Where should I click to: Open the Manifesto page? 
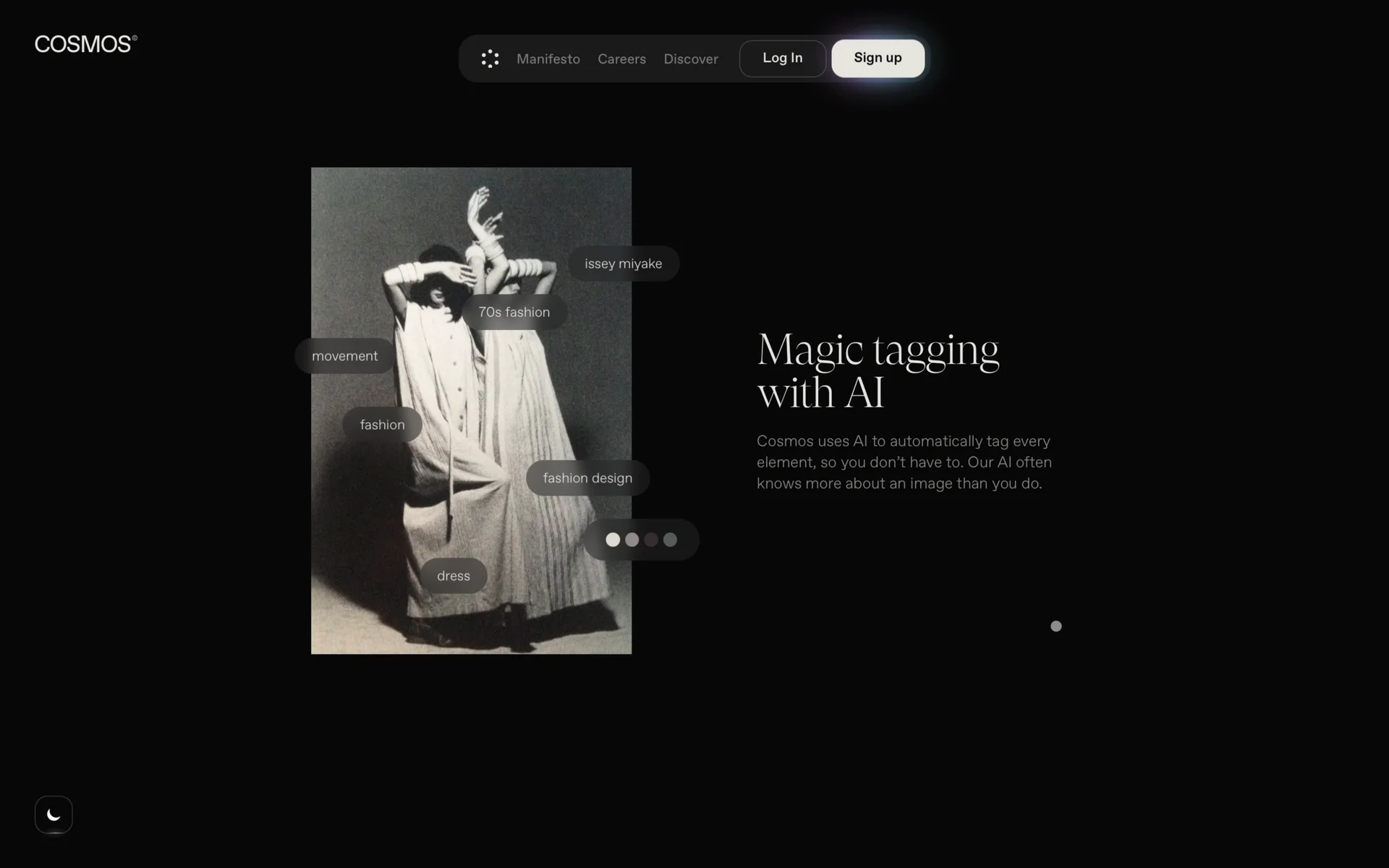pos(548,59)
